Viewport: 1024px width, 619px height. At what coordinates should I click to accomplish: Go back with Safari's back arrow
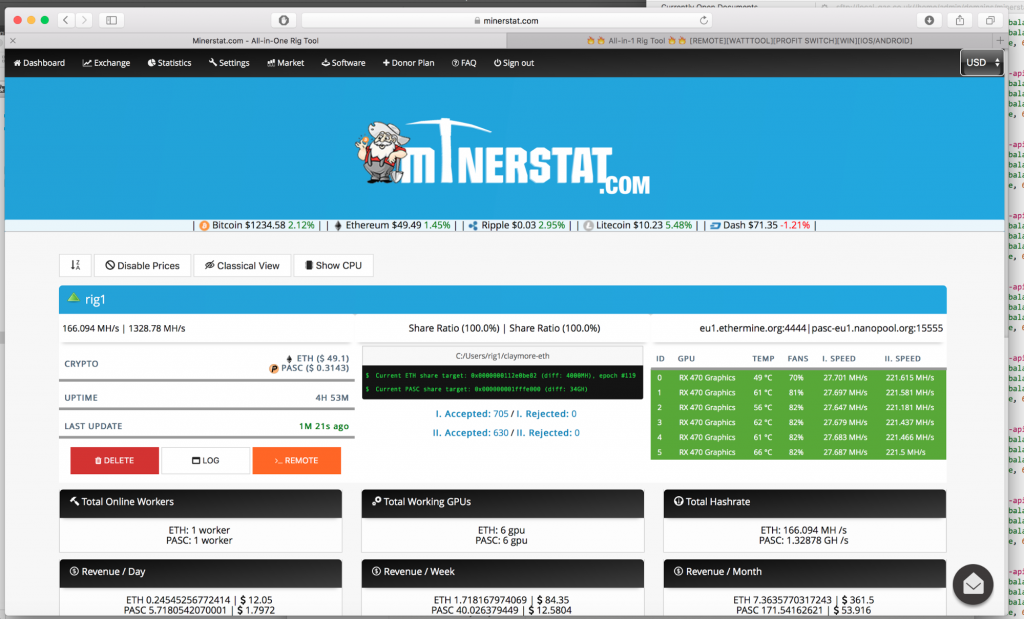click(x=65, y=20)
